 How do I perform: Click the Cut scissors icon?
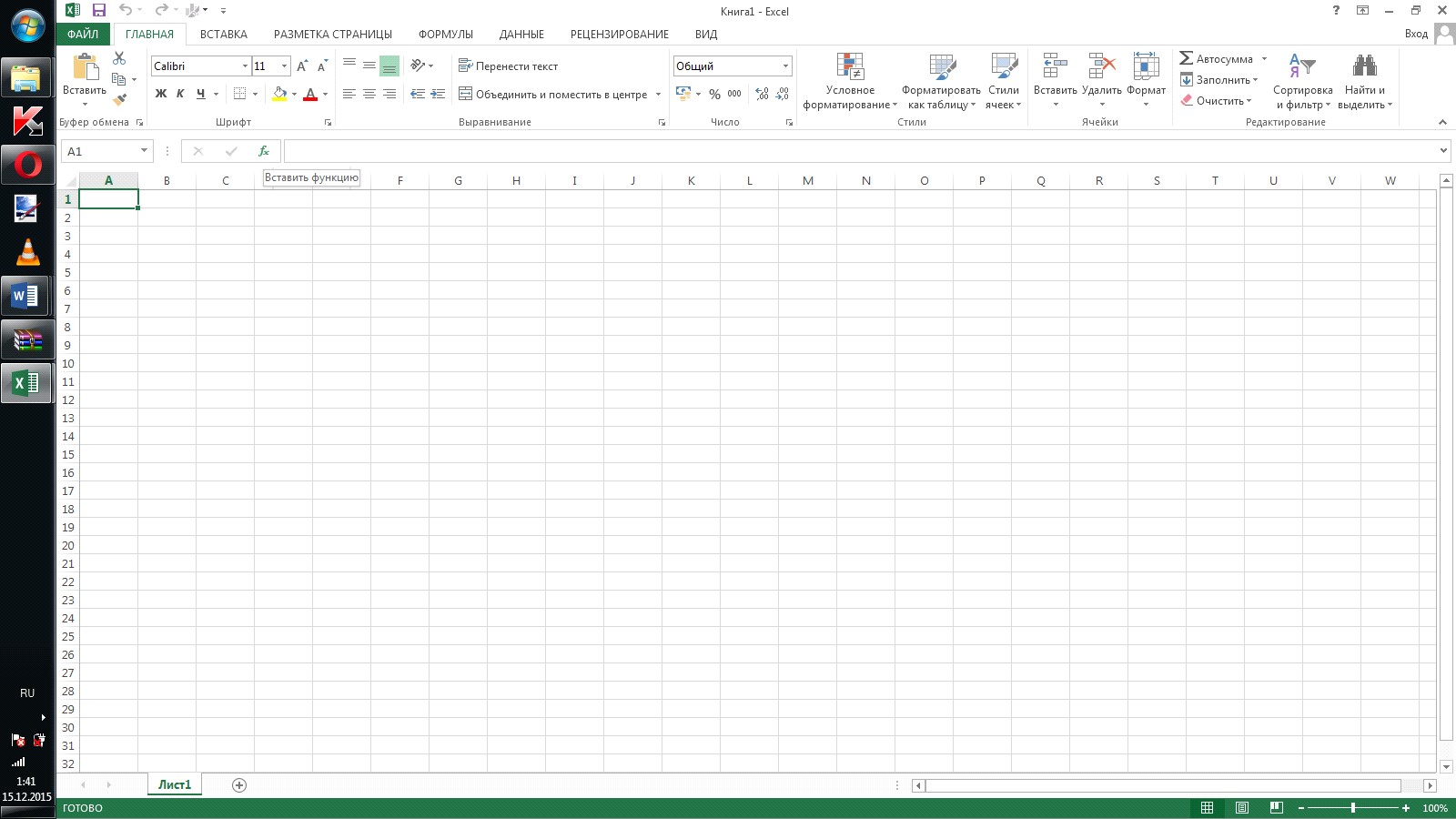click(x=119, y=57)
